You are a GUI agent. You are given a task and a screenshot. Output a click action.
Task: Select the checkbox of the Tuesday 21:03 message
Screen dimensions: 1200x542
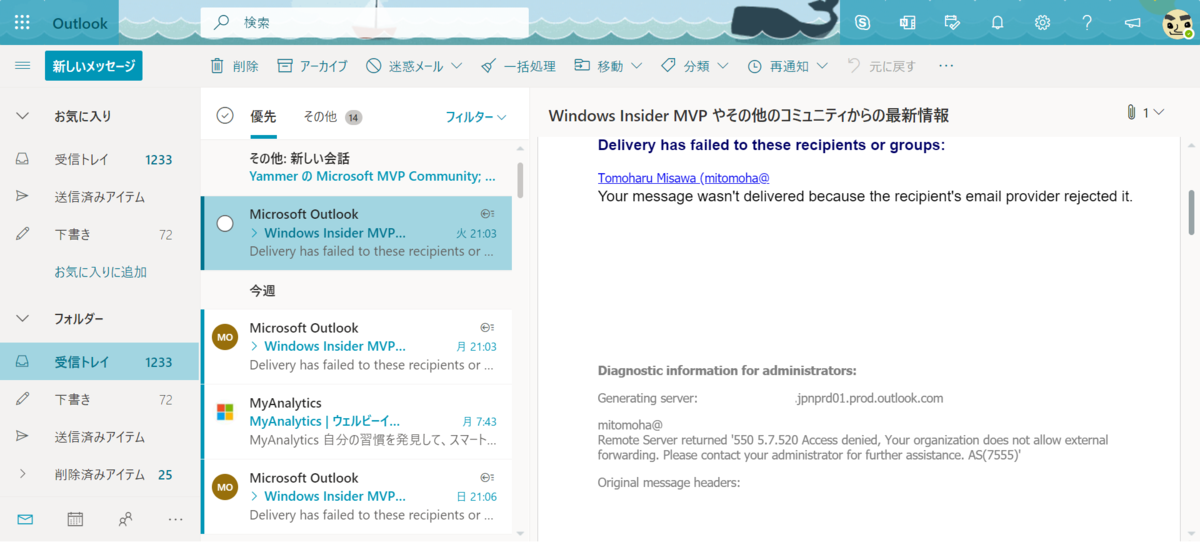pyautogui.click(x=225, y=223)
